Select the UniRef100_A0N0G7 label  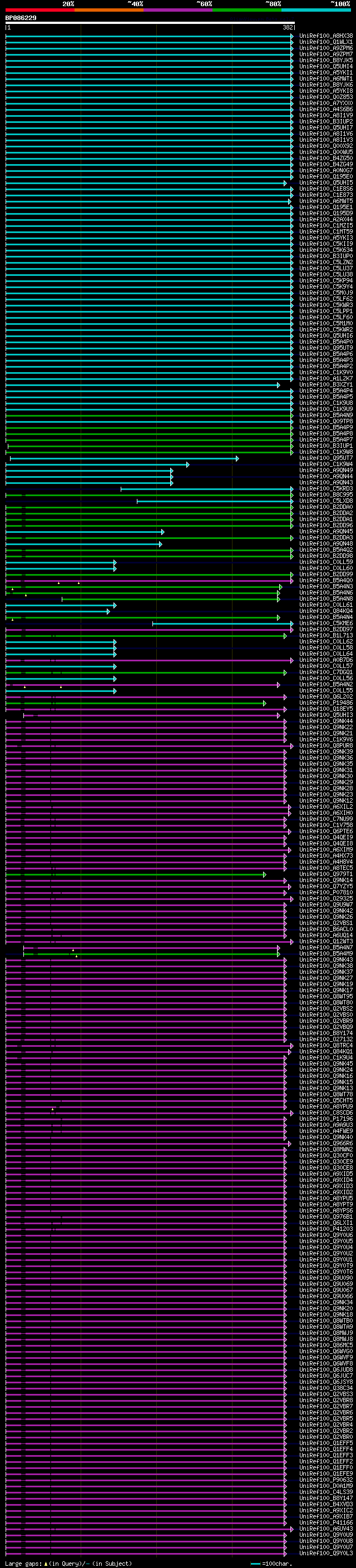pos(326,170)
